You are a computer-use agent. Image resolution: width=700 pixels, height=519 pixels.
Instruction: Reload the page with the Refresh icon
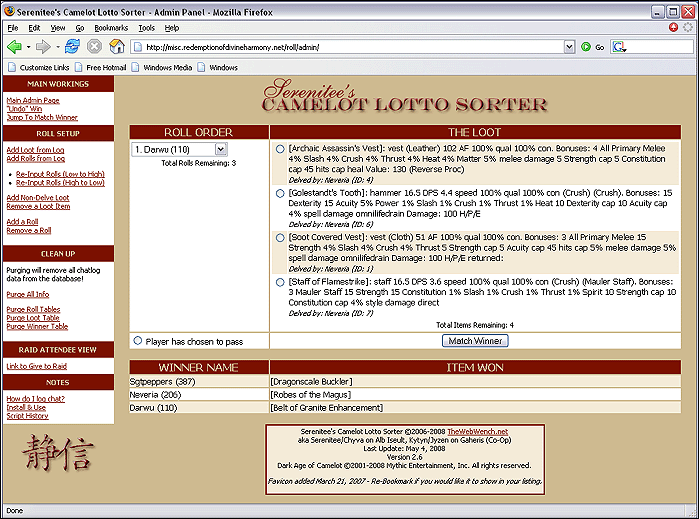[x=72, y=47]
